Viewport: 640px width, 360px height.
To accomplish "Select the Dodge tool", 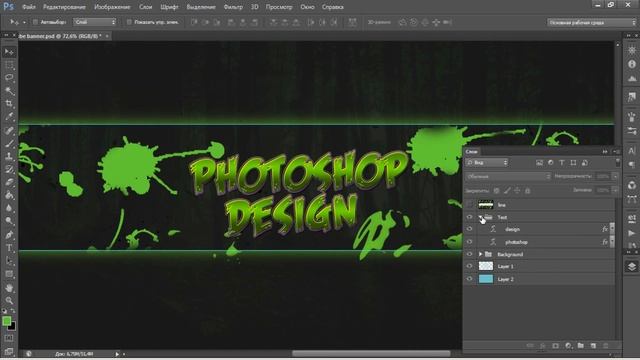I will (9, 221).
